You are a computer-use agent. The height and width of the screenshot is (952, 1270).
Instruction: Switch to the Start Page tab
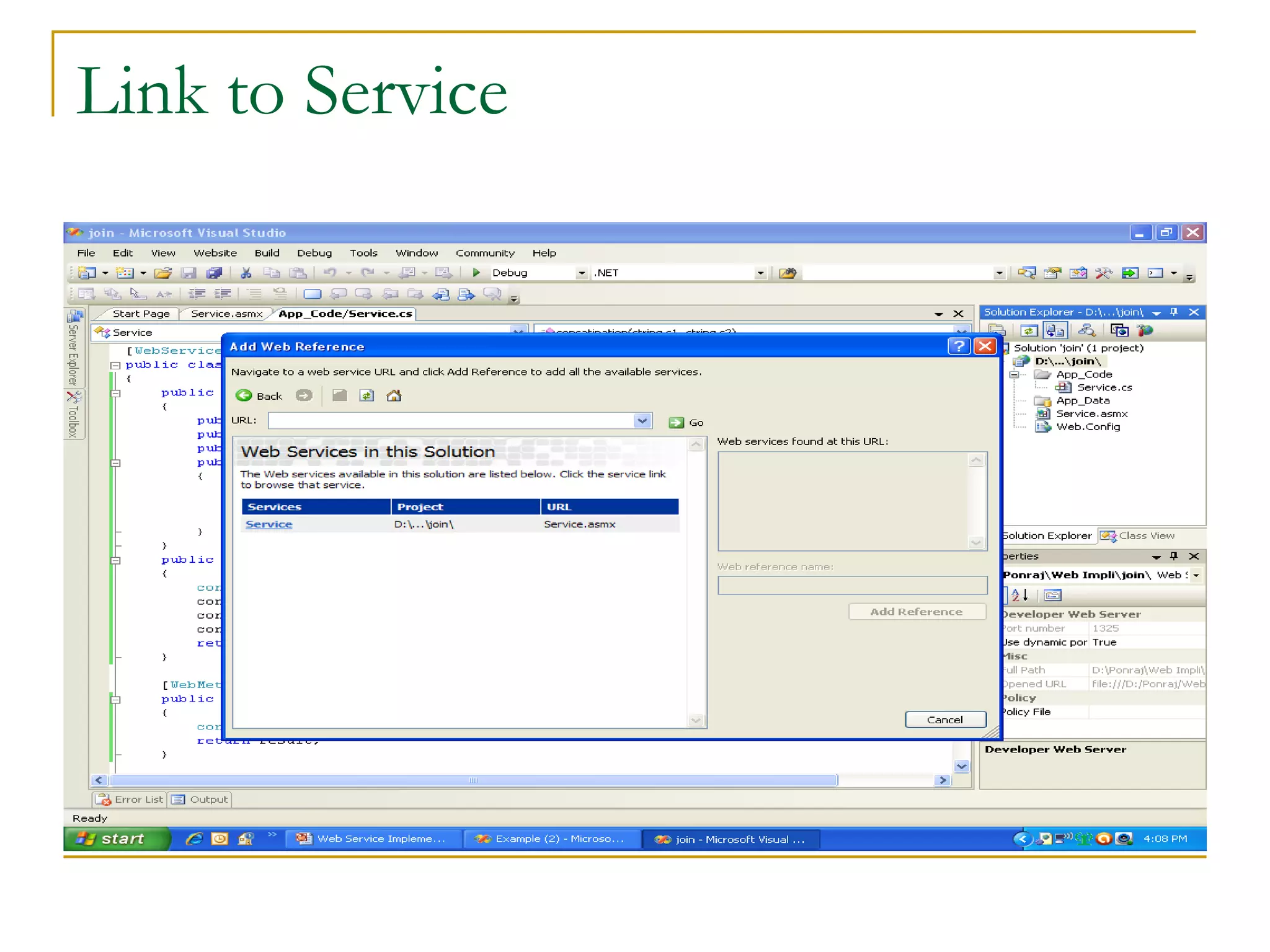141,314
